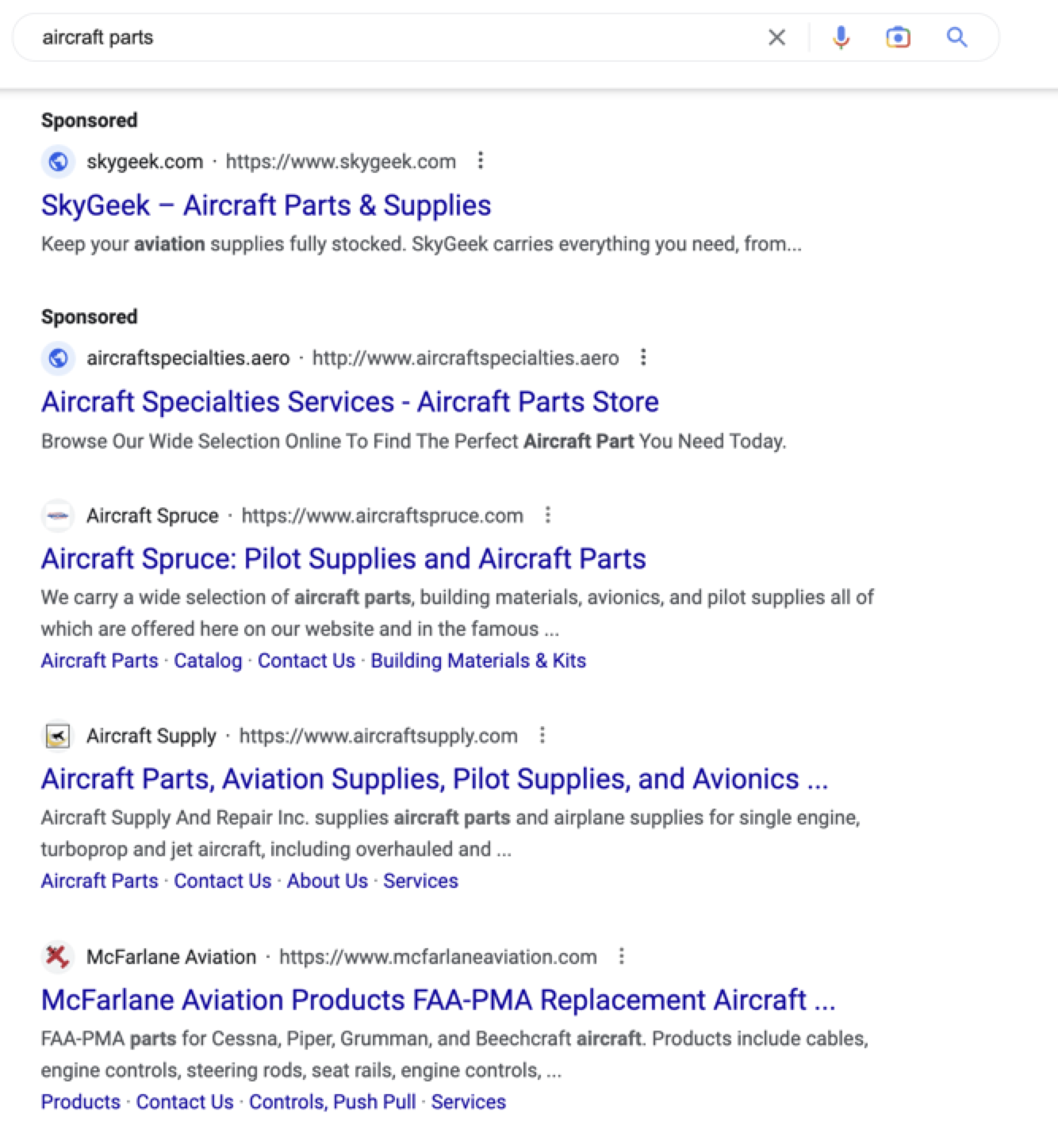The height and width of the screenshot is (1148, 1058).
Task: Open the three-dot menu for aircraftspecialties.aero
Action: pos(643,358)
